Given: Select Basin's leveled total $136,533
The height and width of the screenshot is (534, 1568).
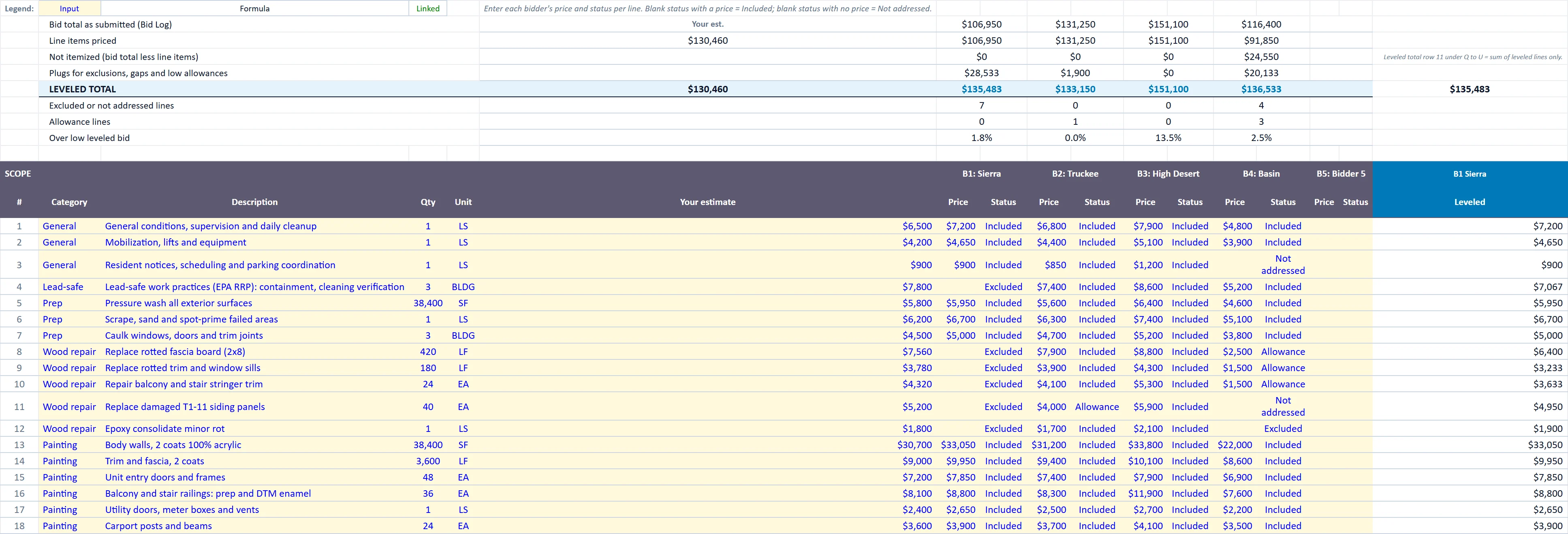Looking at the screenshot, I should click(x=1261, y=89).
